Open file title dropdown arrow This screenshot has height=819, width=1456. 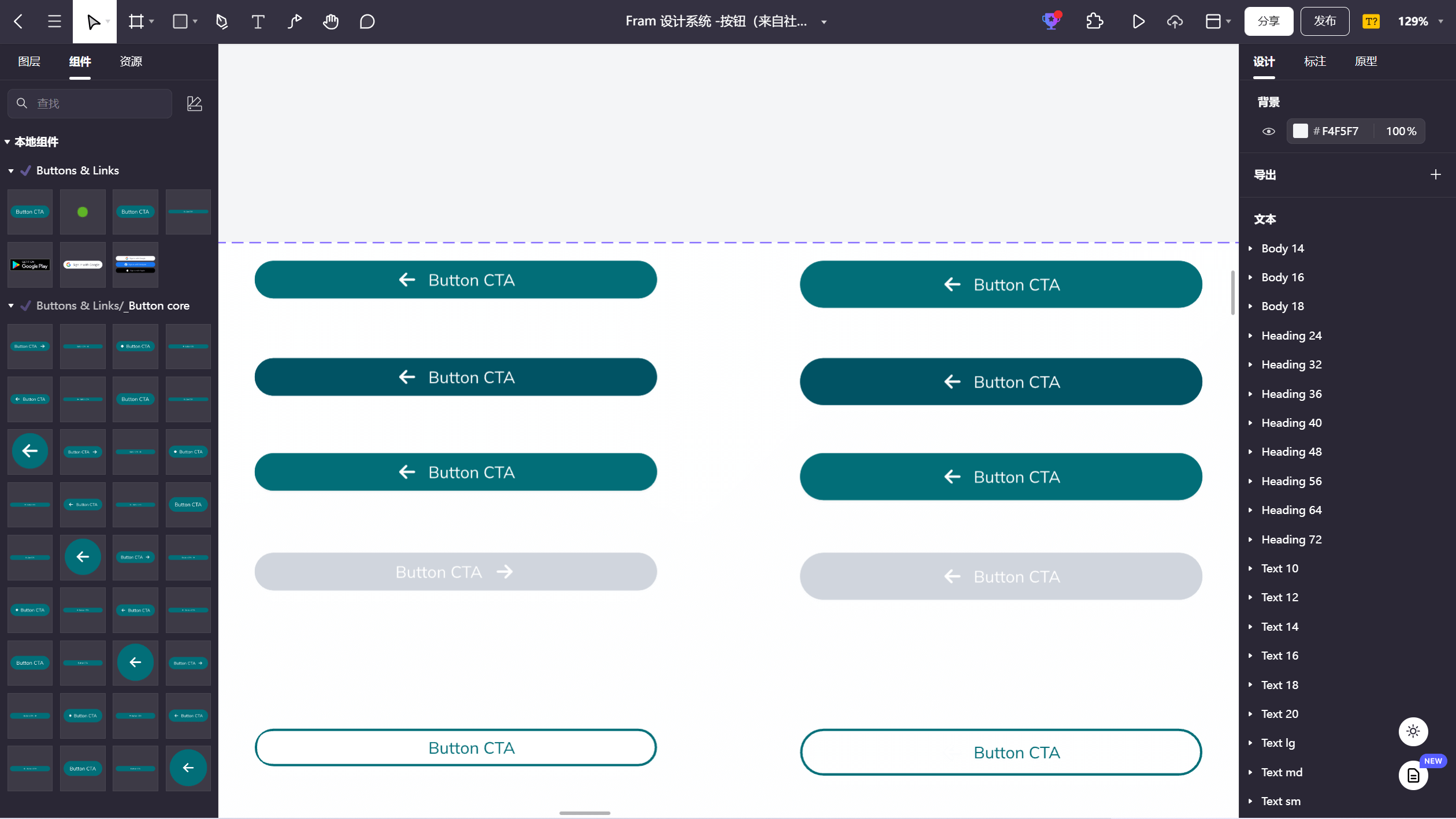point(824,22)
